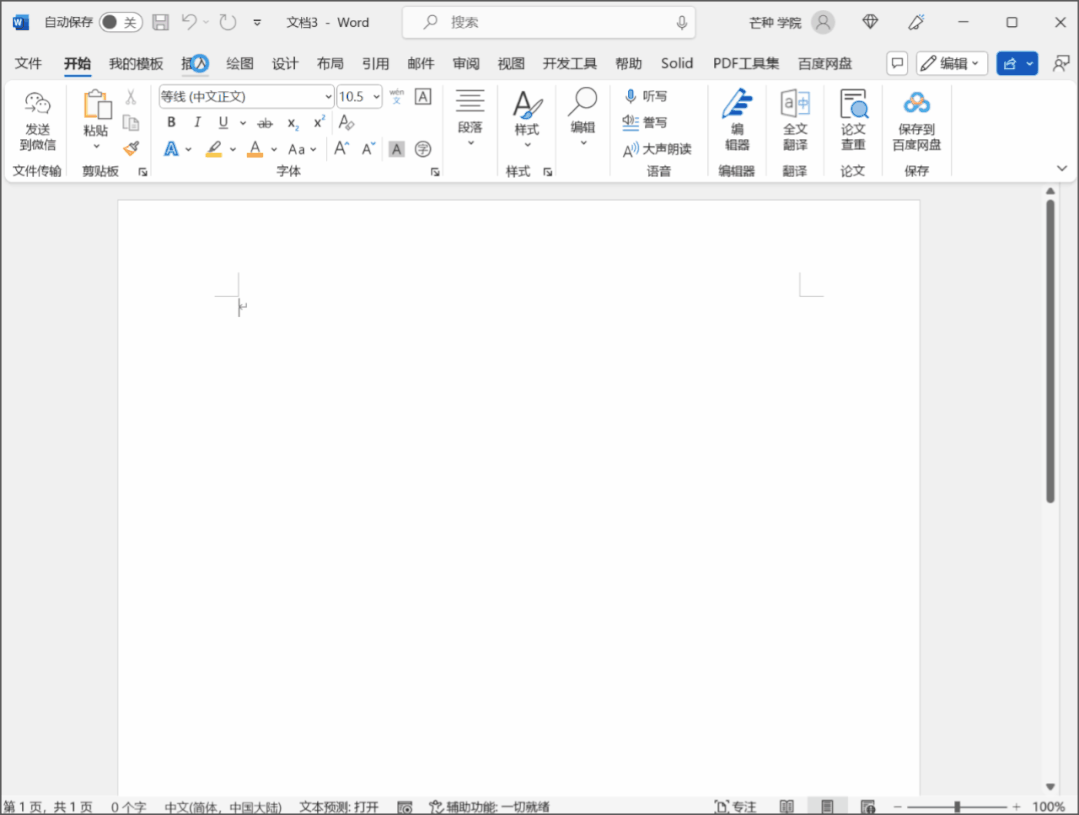Click the Redo arrow in title bar

[x=227, y=22]
